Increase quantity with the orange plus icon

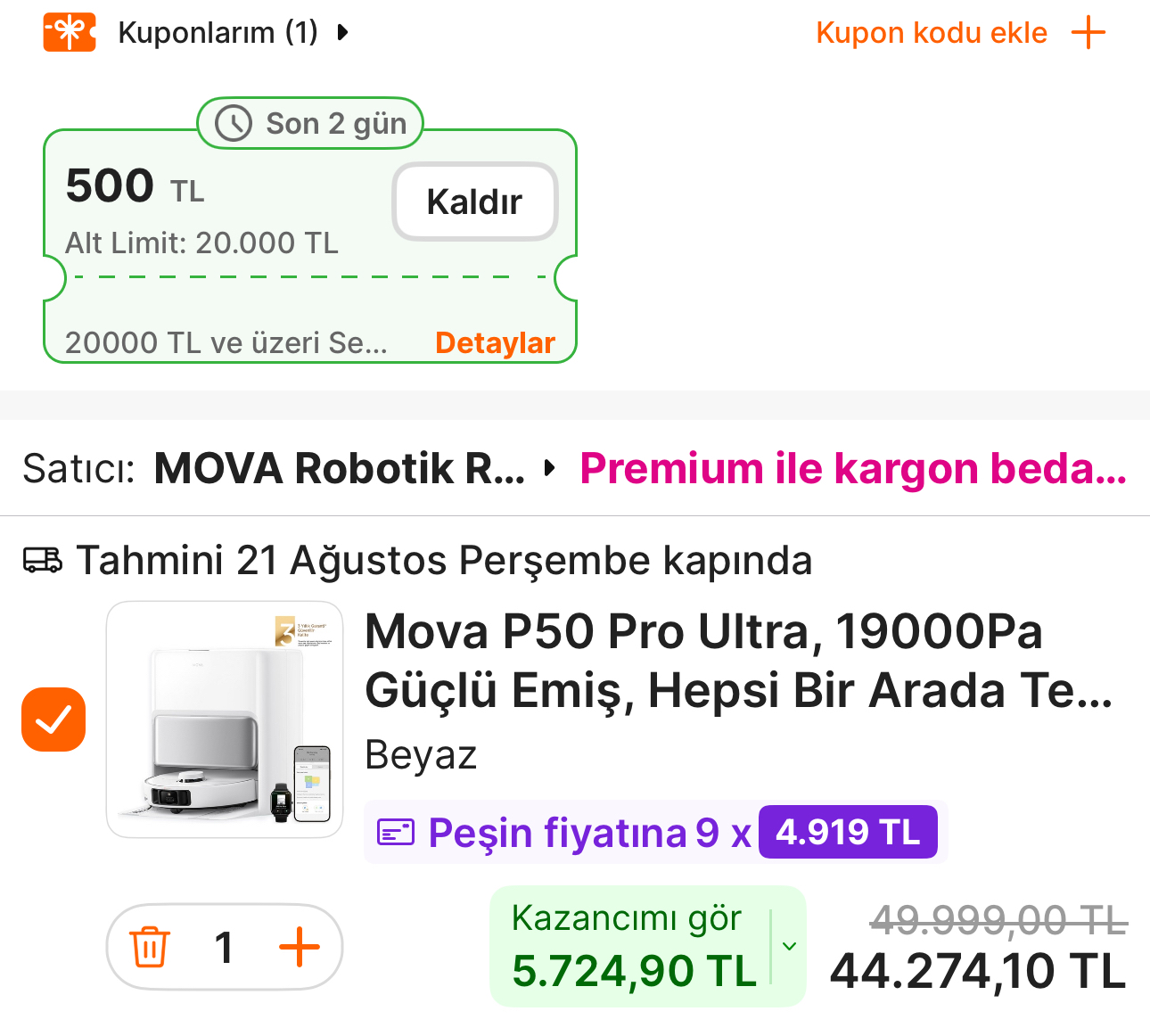(x=300, y=947)
